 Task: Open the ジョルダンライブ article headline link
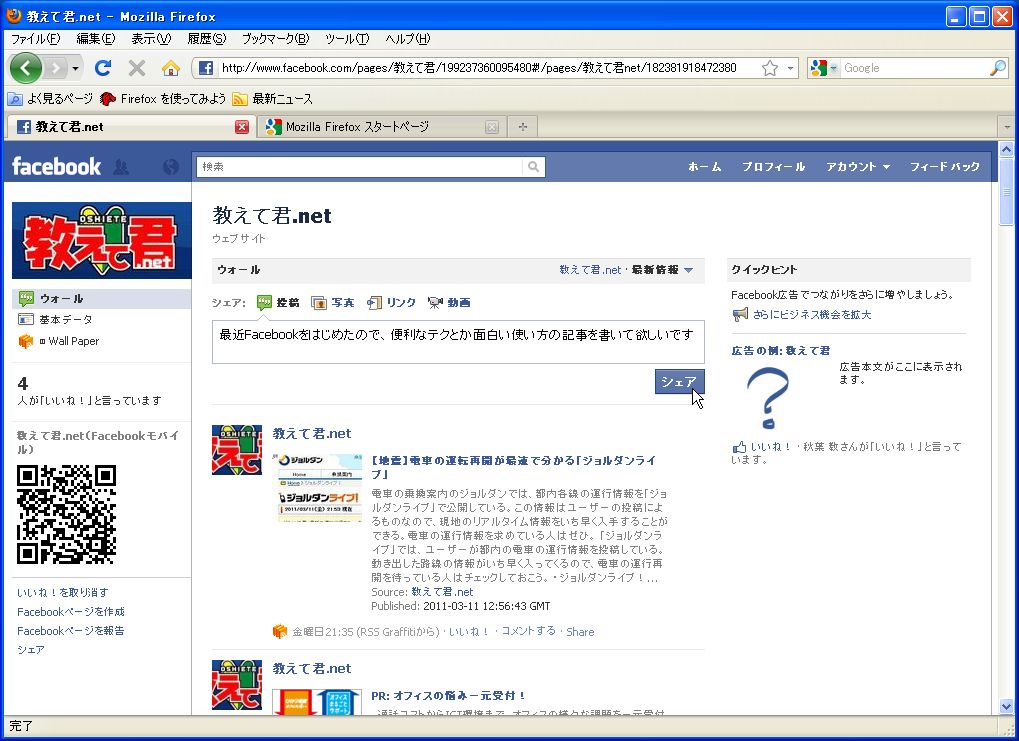tap(513, 467)
